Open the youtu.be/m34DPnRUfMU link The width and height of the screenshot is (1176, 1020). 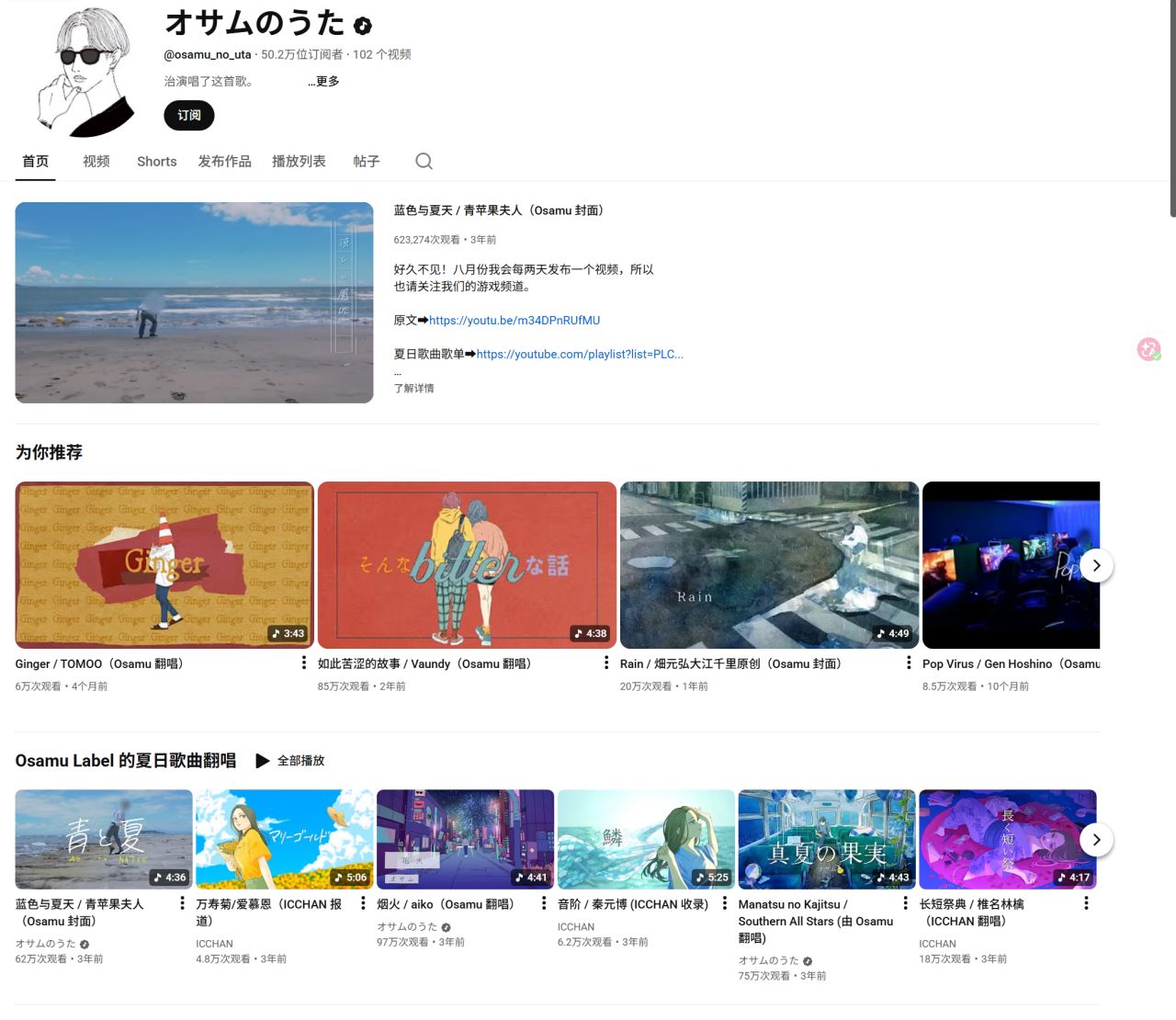514,321
